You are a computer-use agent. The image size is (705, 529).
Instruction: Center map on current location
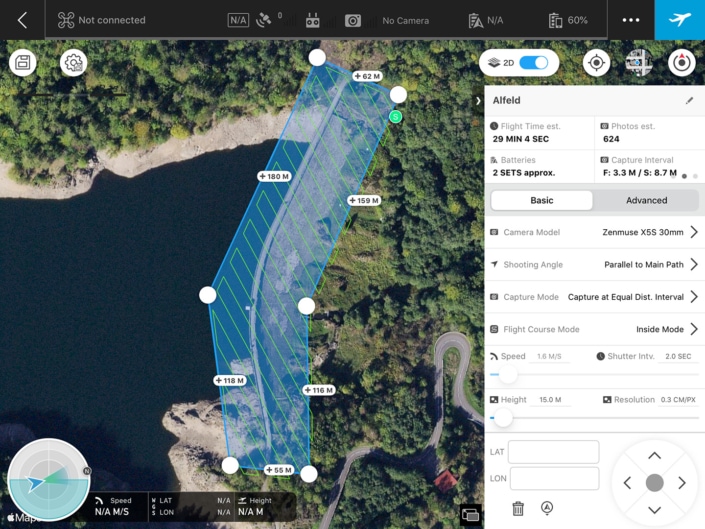point(596,63)
